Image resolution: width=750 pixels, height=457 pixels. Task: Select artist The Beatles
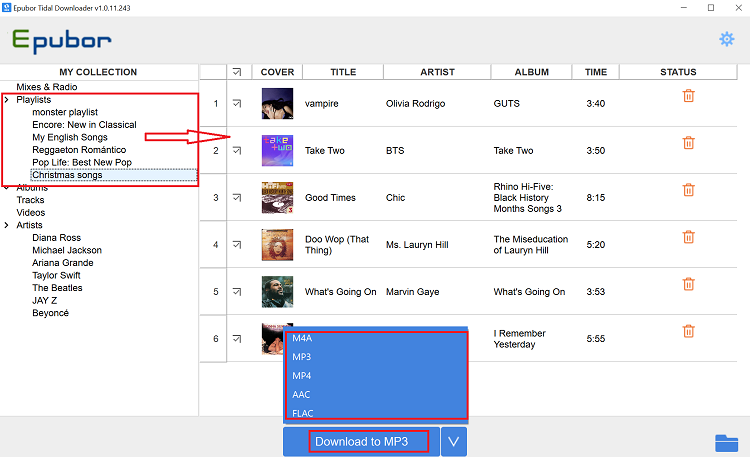[x=57, y=288]
